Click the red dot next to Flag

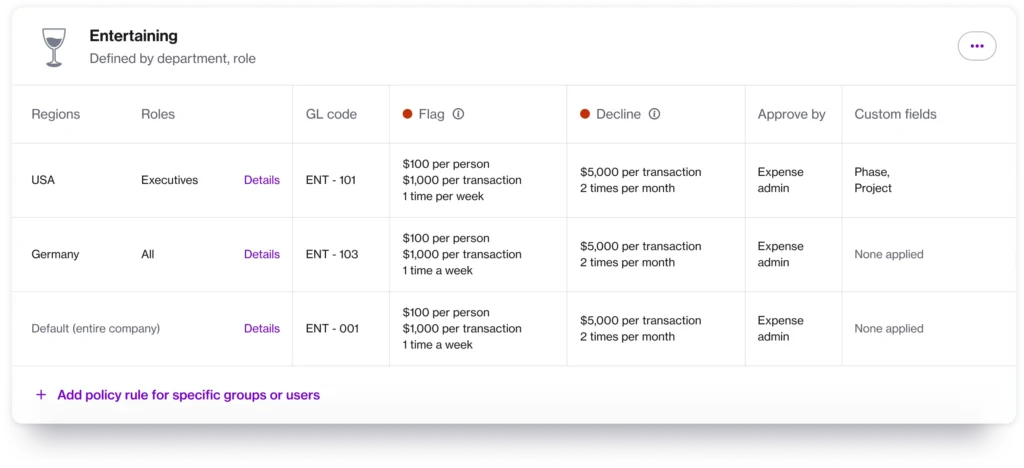407,114
